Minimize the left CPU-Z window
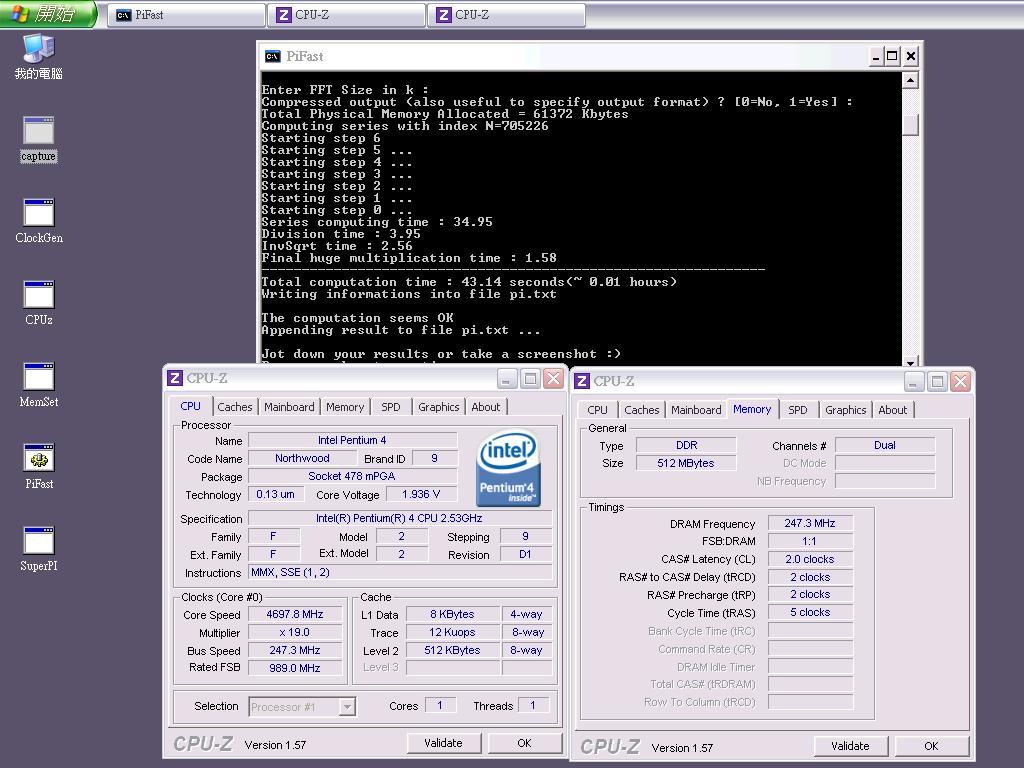1024x768 pixels. tap(507, 378)
